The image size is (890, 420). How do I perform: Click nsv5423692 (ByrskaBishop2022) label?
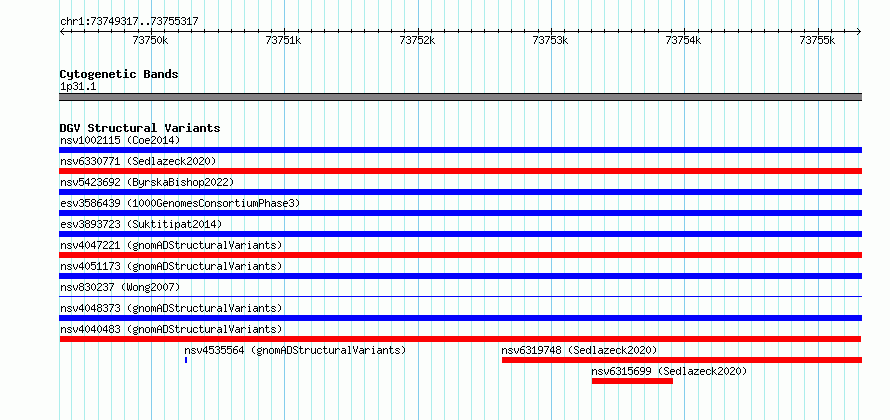point(146,182)
